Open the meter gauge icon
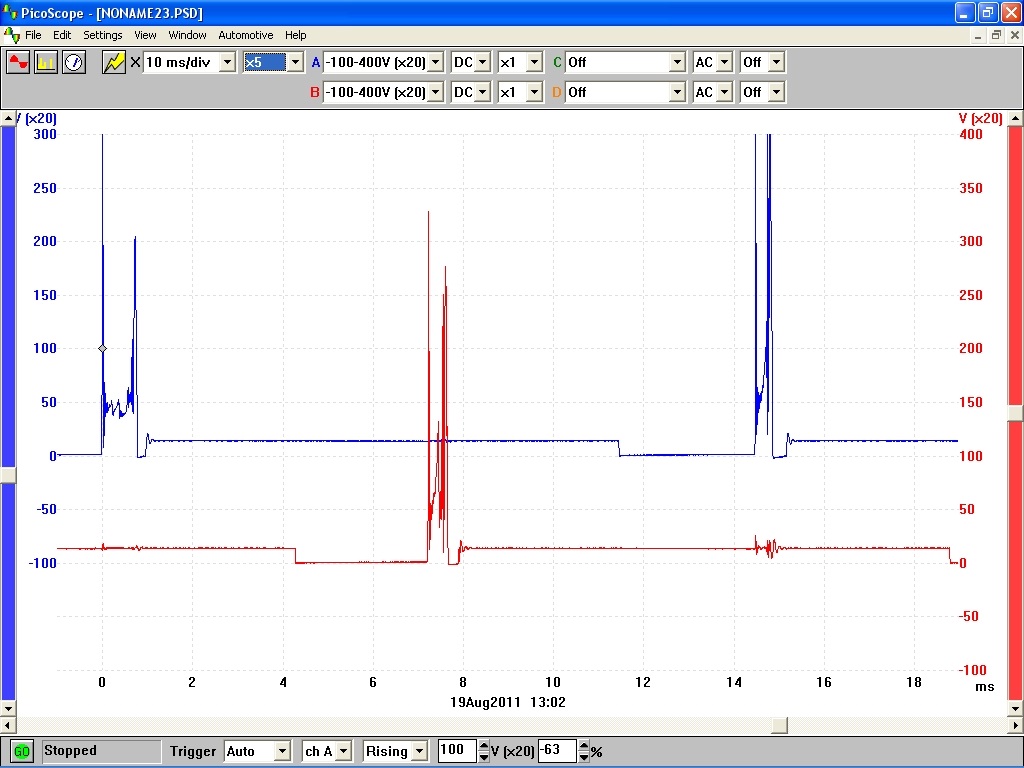The height and width of the screenshot is (768, 1024). 74,62
